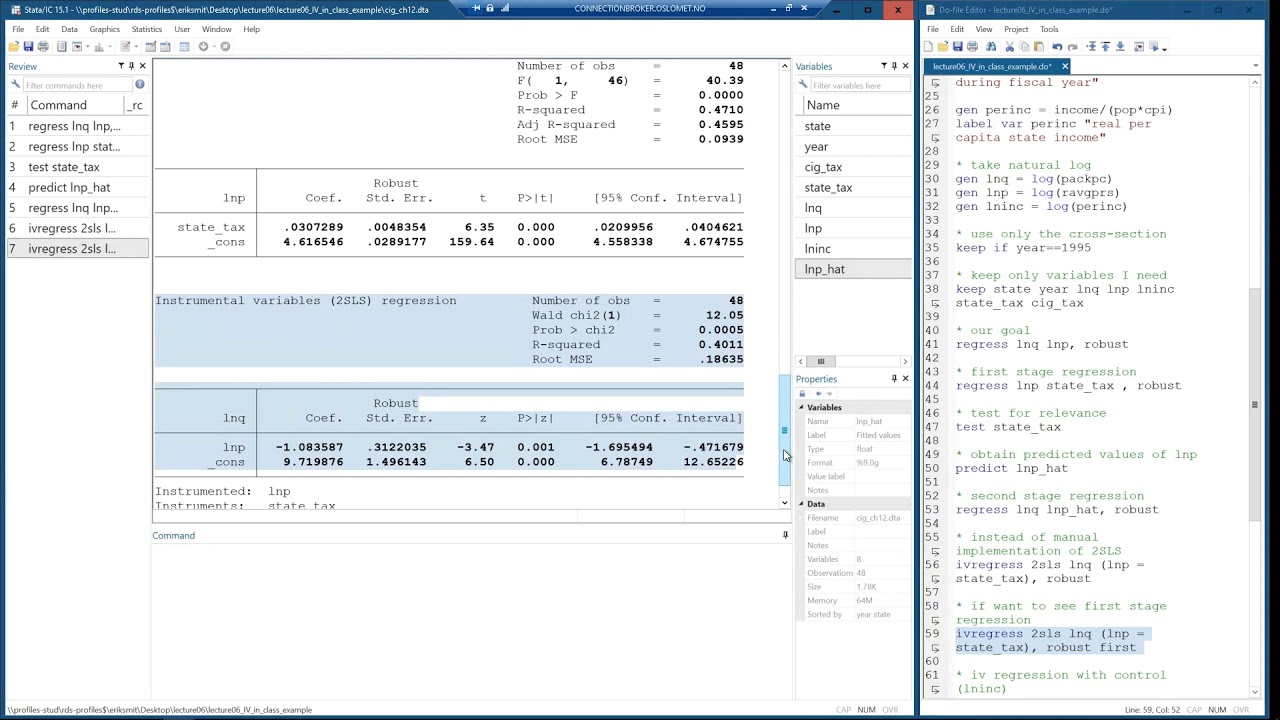Select review command 2 regress lnp stat...

click(x=77, y=146)
